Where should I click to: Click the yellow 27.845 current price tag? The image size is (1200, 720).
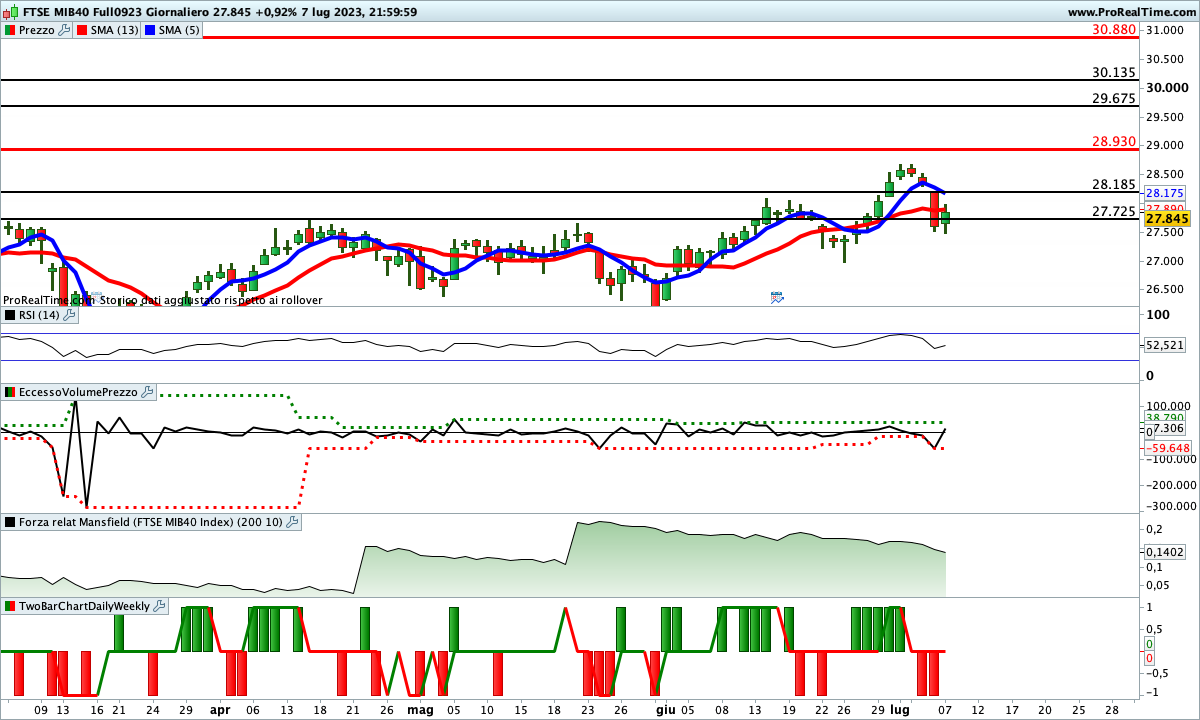(1166, 218)
